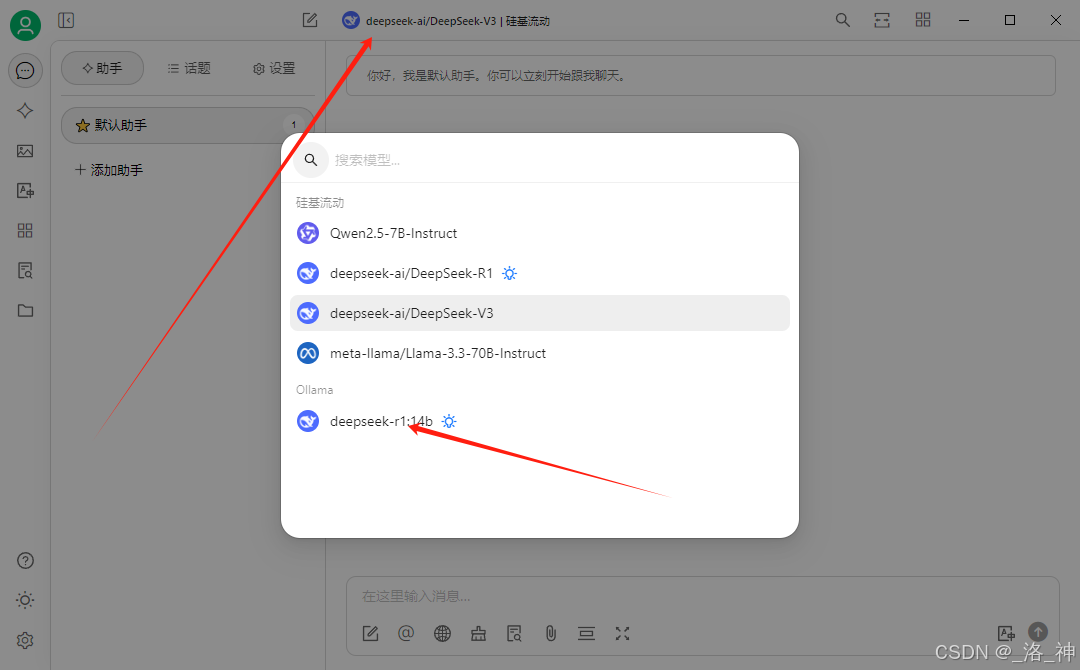Open settings gear at sidebar bottom

pos(25,640)
